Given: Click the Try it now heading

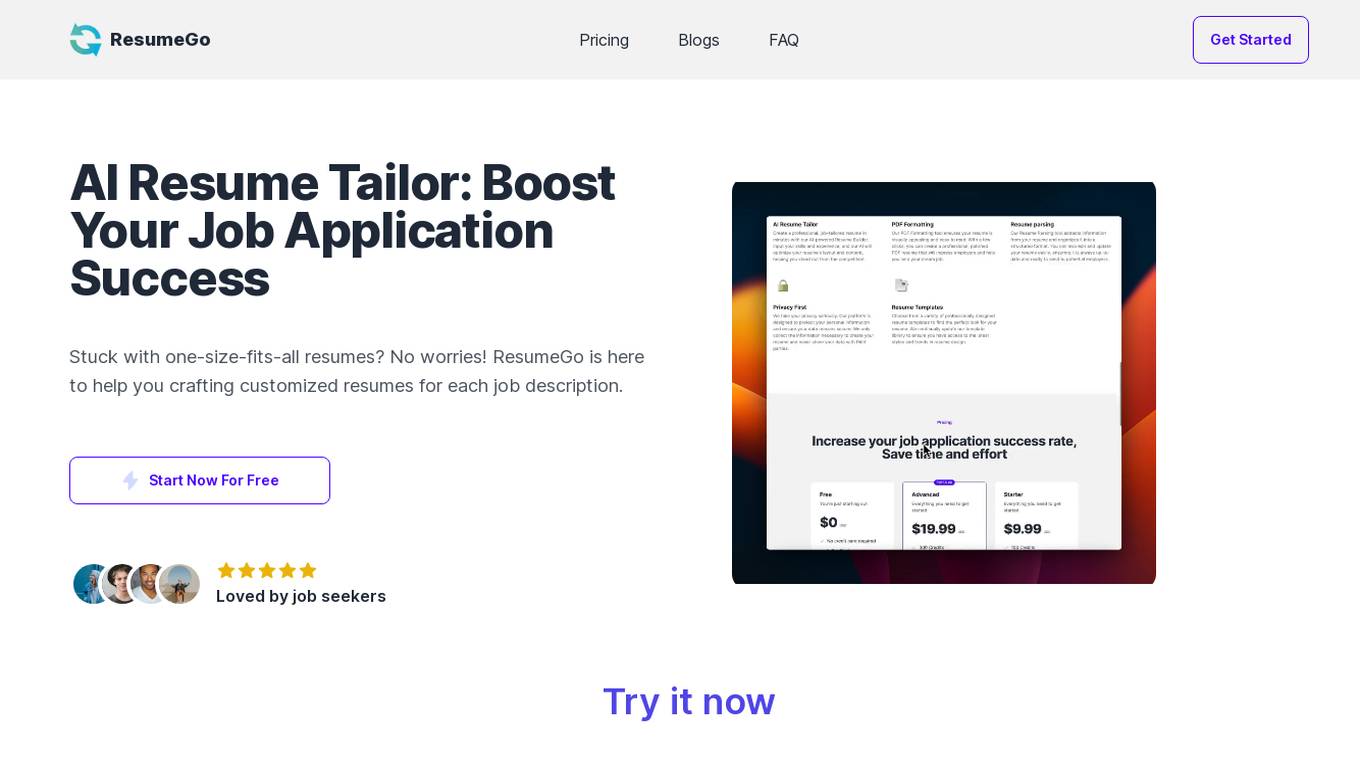Looking at the screenshot, I should [x=688, y=701].
